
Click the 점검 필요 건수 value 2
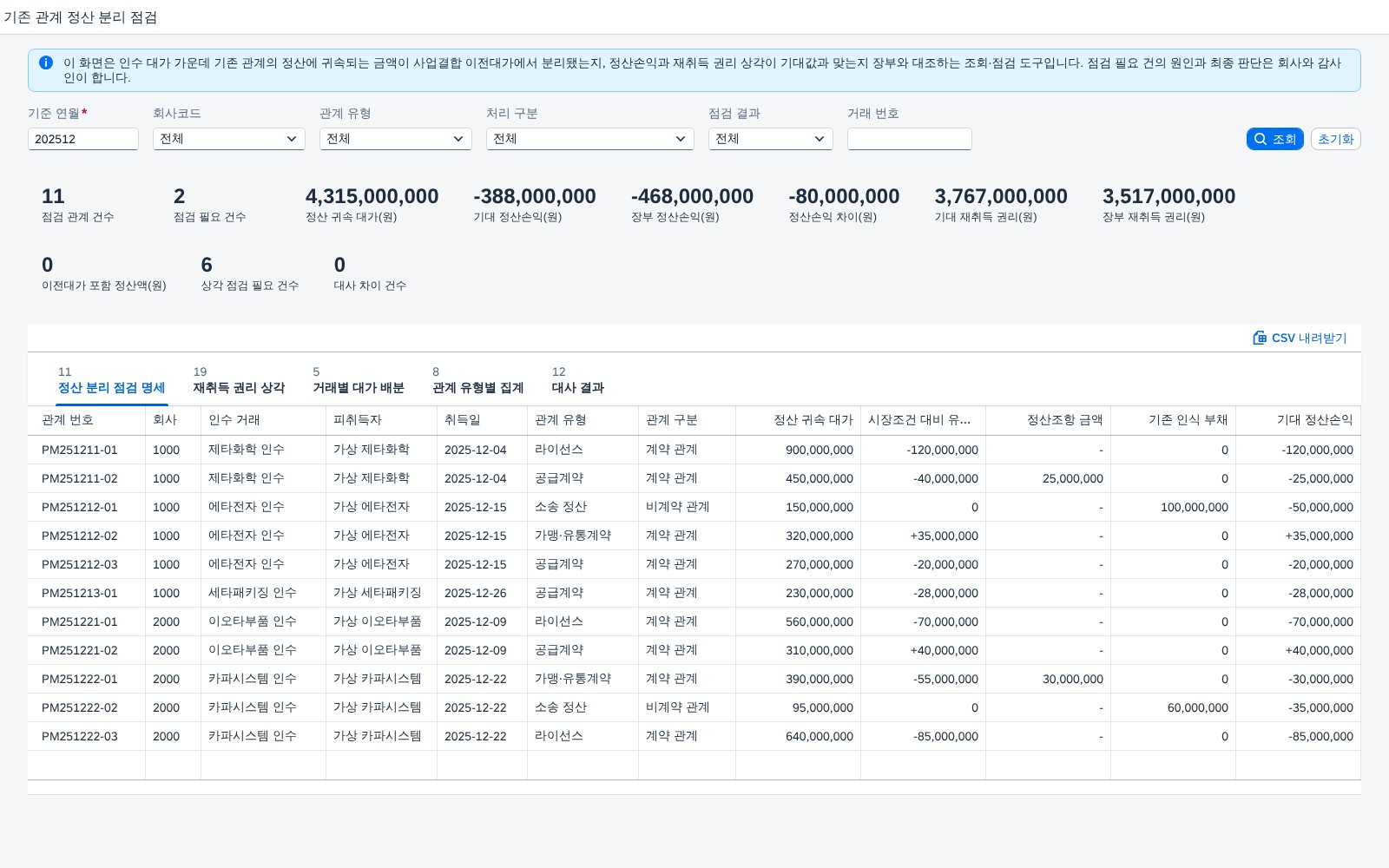point(180,196)
